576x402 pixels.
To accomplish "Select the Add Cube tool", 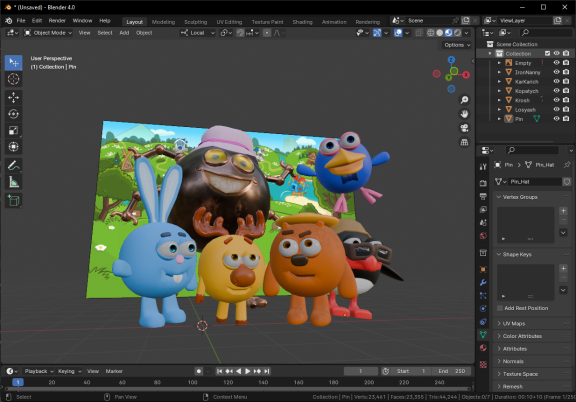I will tap(14, 201).
